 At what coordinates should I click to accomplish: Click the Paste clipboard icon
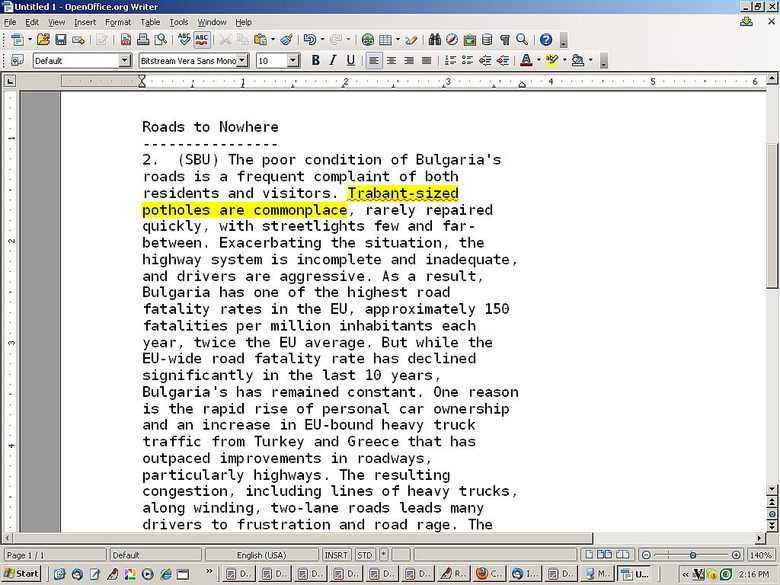(260, 40)
